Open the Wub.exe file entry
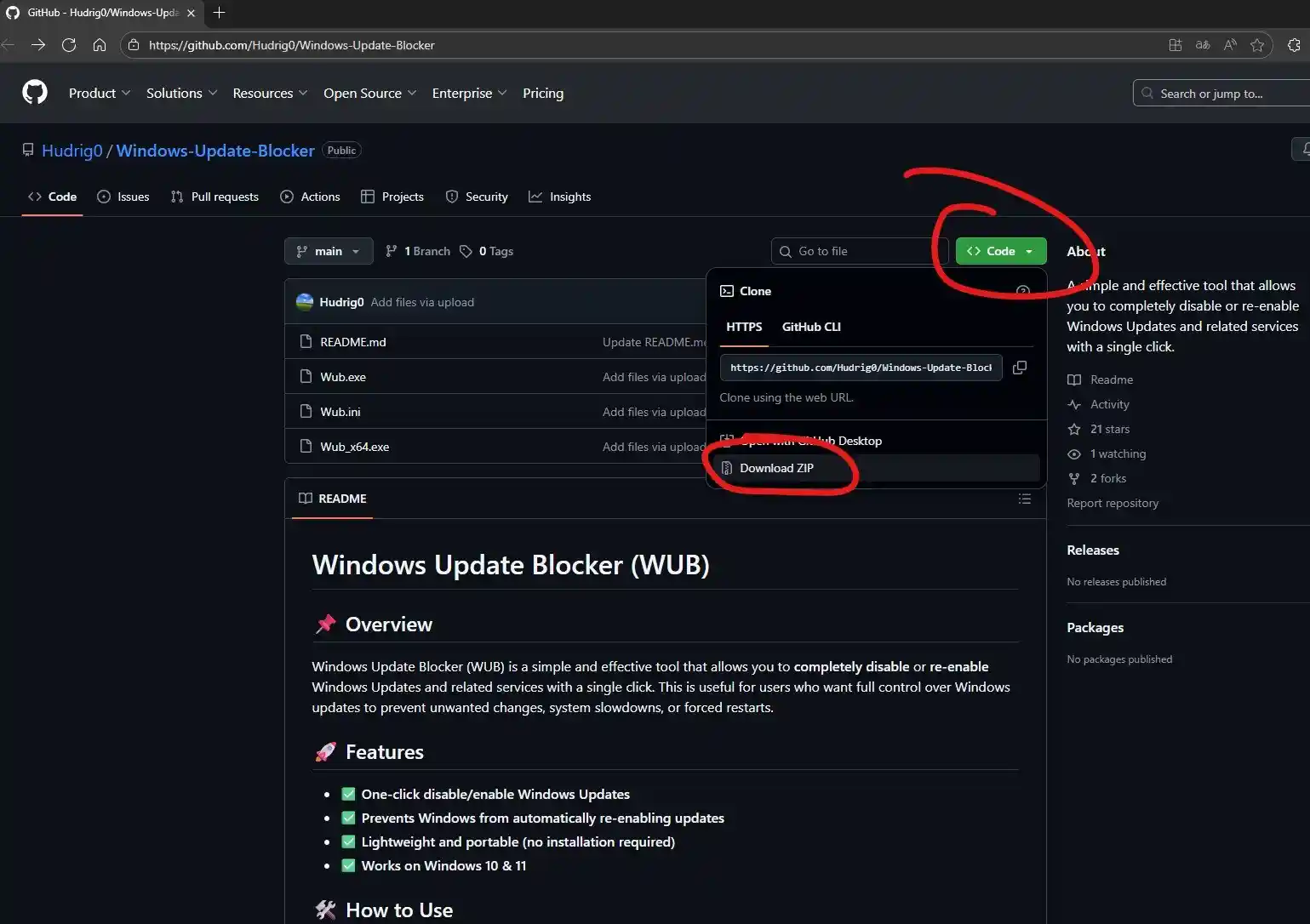The image size is (1310, 924). point(343,376)
